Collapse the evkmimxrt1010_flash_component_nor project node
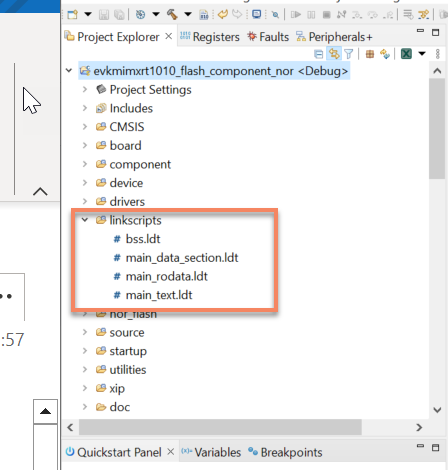 [69, 71]
